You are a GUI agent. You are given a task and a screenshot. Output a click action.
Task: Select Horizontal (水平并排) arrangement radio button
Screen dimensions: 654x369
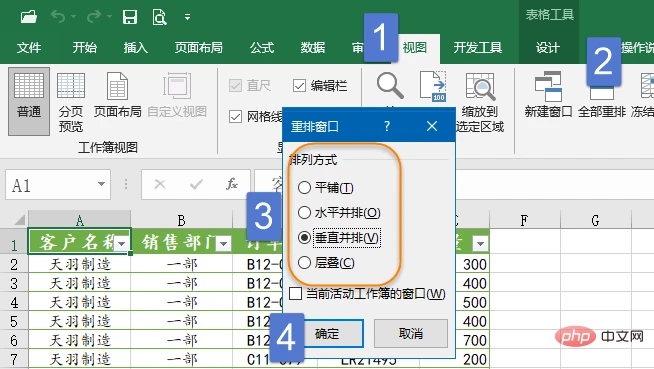click(x=304, y=213)
